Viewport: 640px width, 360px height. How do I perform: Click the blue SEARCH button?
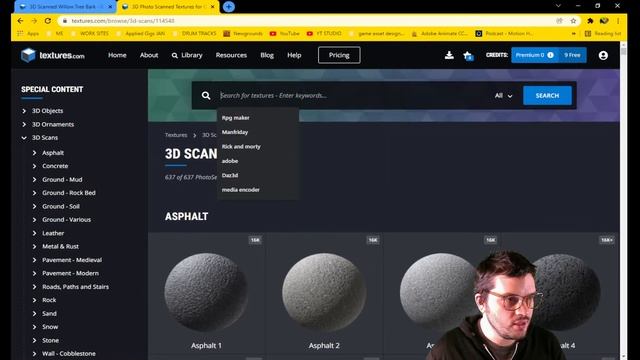[x=547, y=96]
